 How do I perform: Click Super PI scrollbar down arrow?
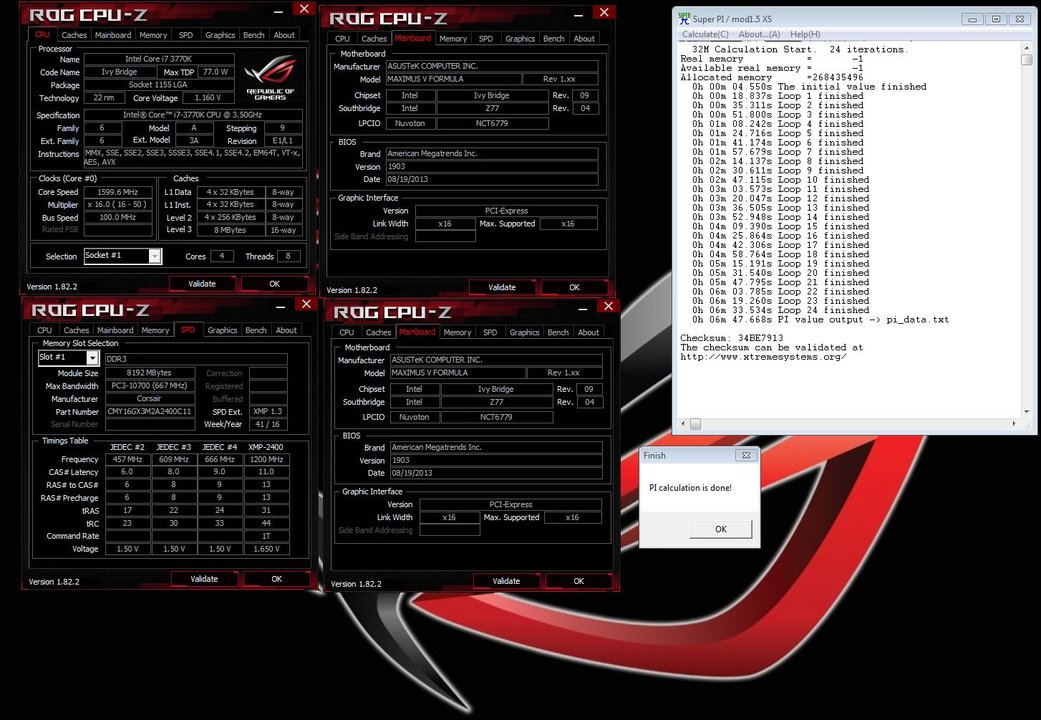[x=1026, y=412]
